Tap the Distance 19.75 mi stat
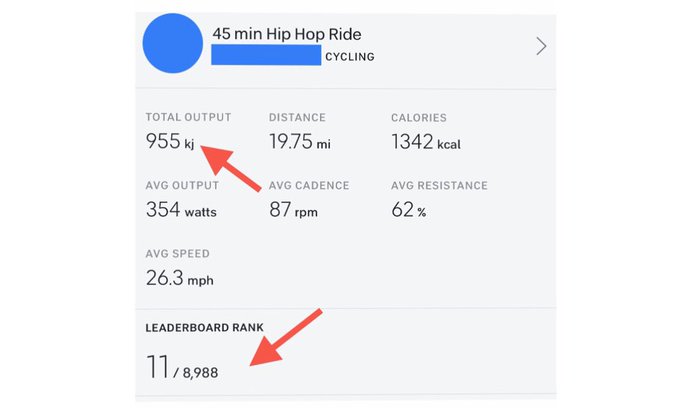680x408 pixels. [300, 141]
